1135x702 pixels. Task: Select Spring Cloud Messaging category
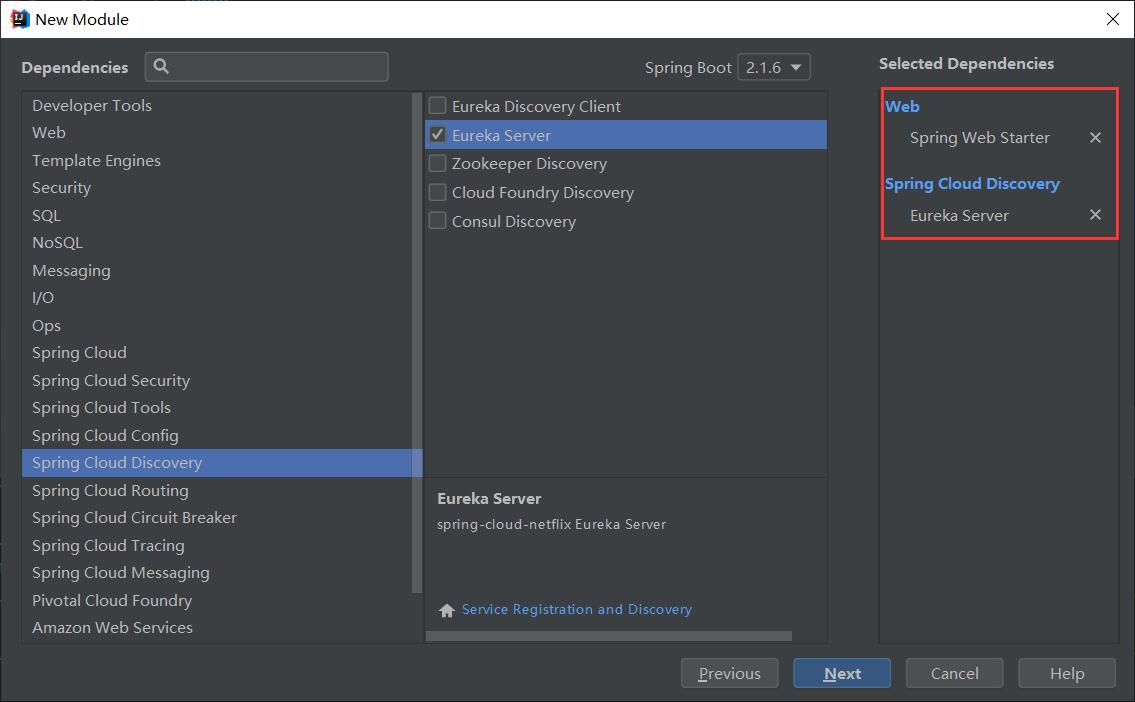[x=217, y=573]
